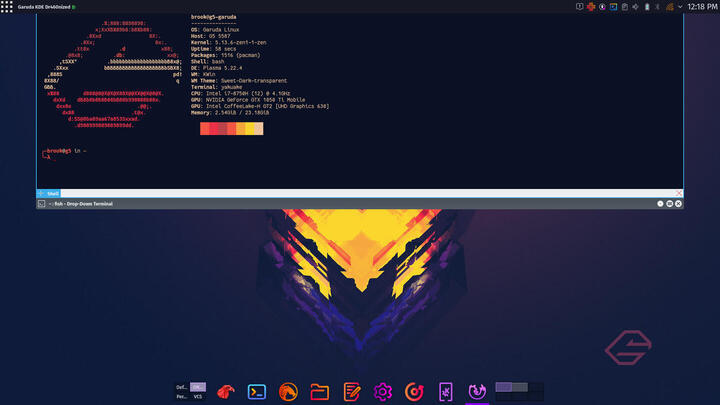Open the notifications tray icon

579,7
